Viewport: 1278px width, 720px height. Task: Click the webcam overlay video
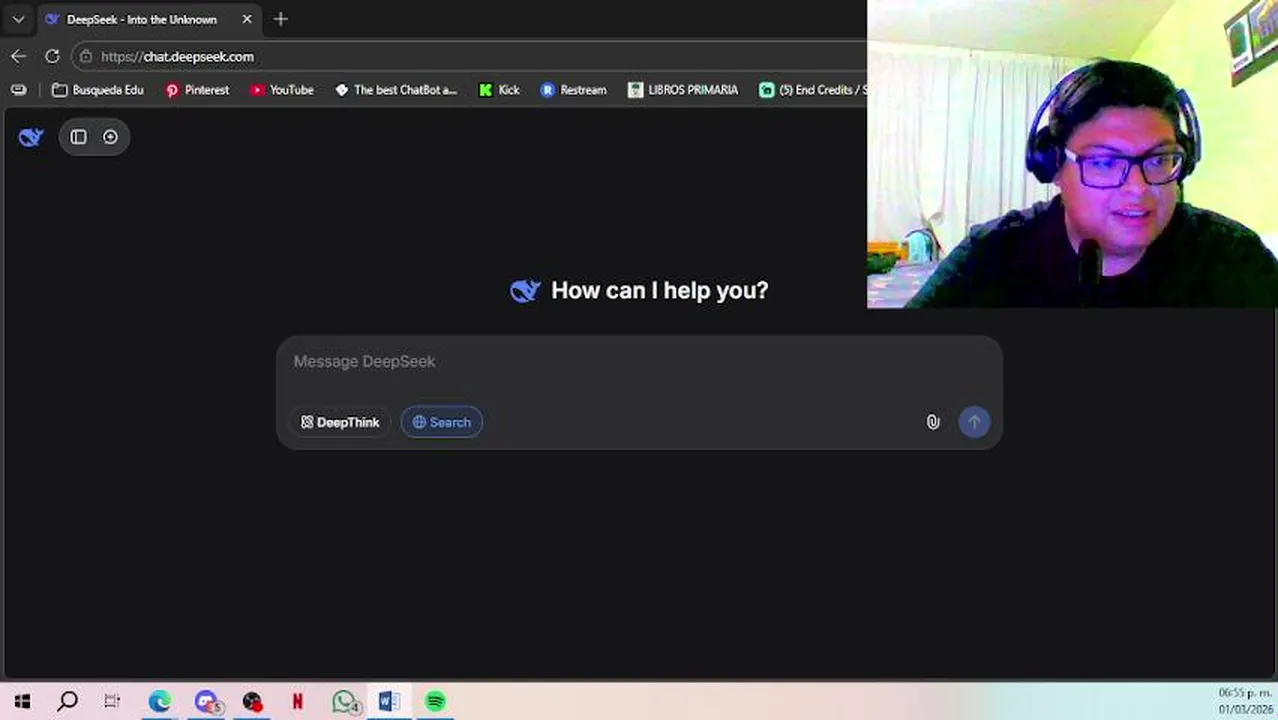pyautogui.click(x=1072, y=154)
